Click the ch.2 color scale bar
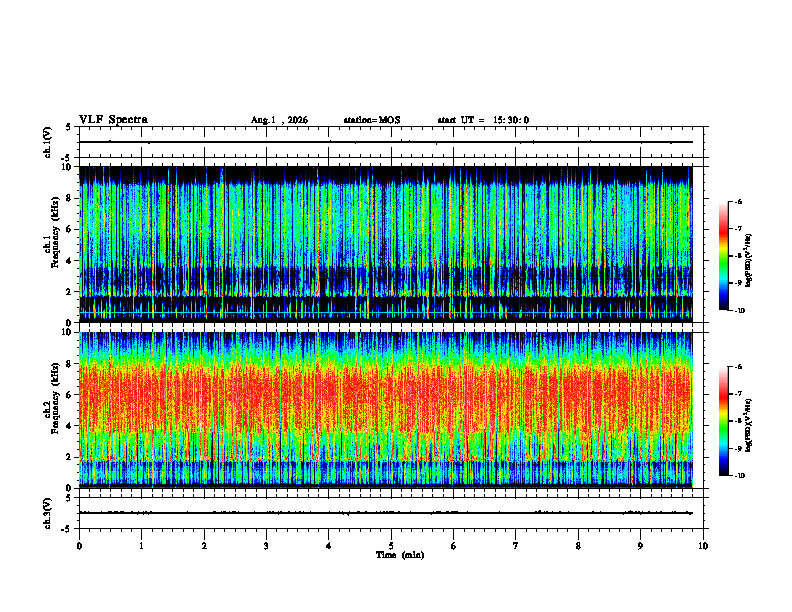792x612 pixels. click(724, 421)
